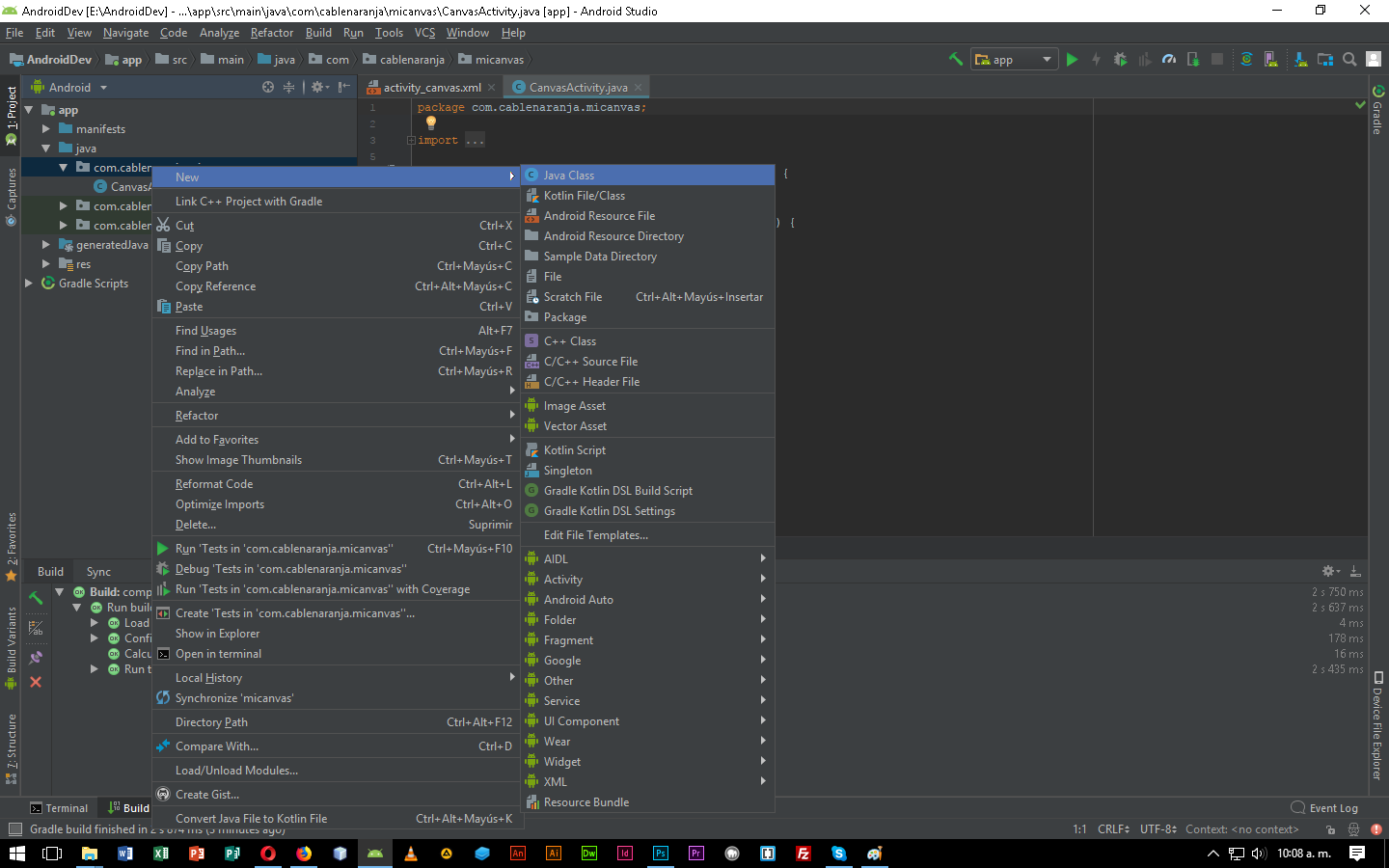Click the intention light bulb in the editor
1389x868 pixels.
(x=431, y=122)
